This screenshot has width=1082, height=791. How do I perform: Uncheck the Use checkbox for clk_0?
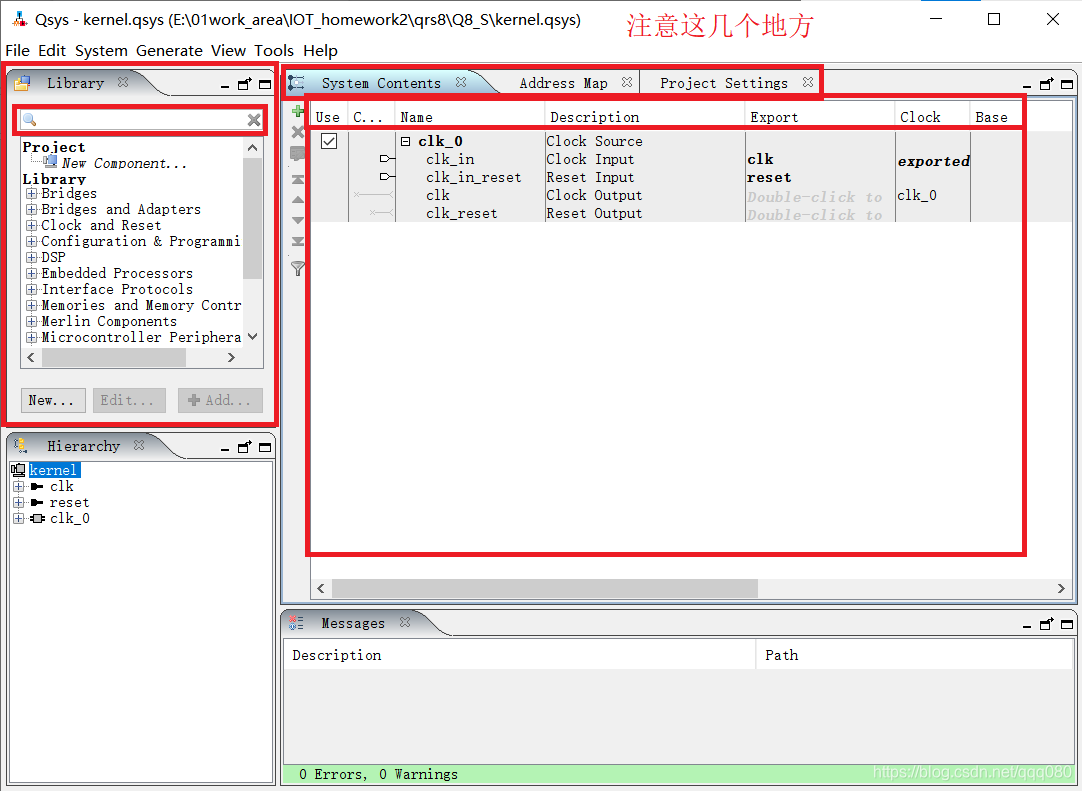pyautogui.click(x=329, y=141)
